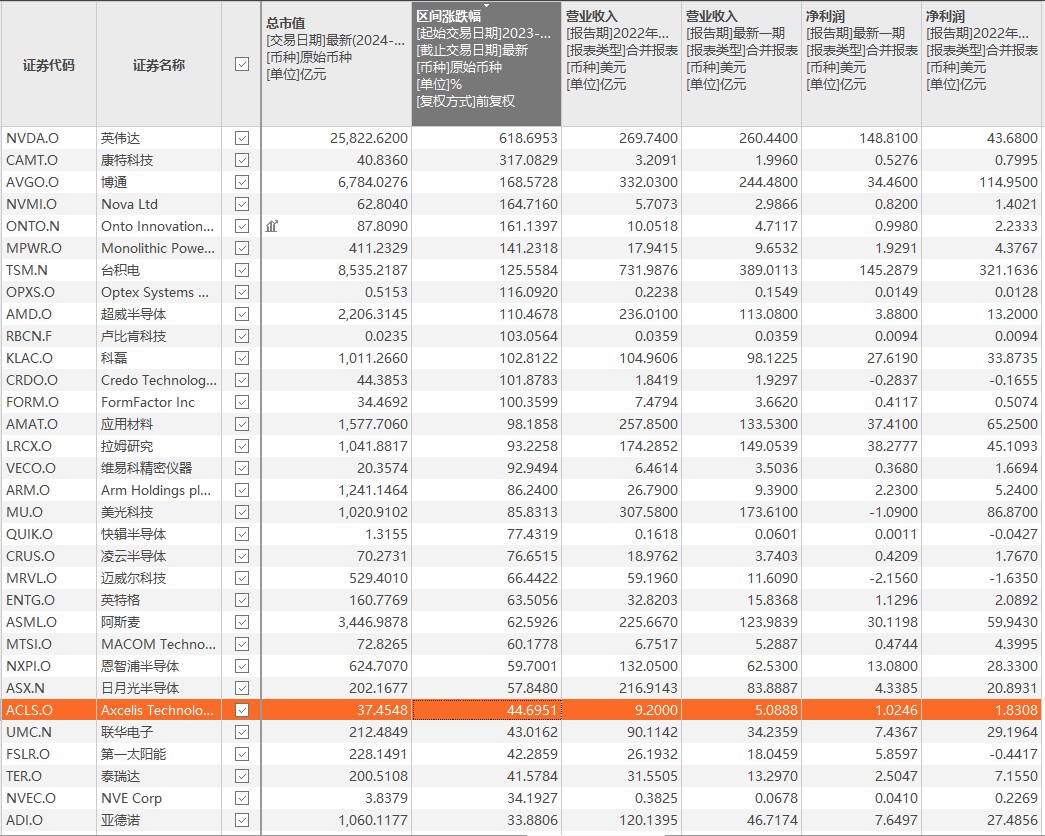
Task: Untick the AMD.O 超威半导体 checkbox
Action: (241, 314)
